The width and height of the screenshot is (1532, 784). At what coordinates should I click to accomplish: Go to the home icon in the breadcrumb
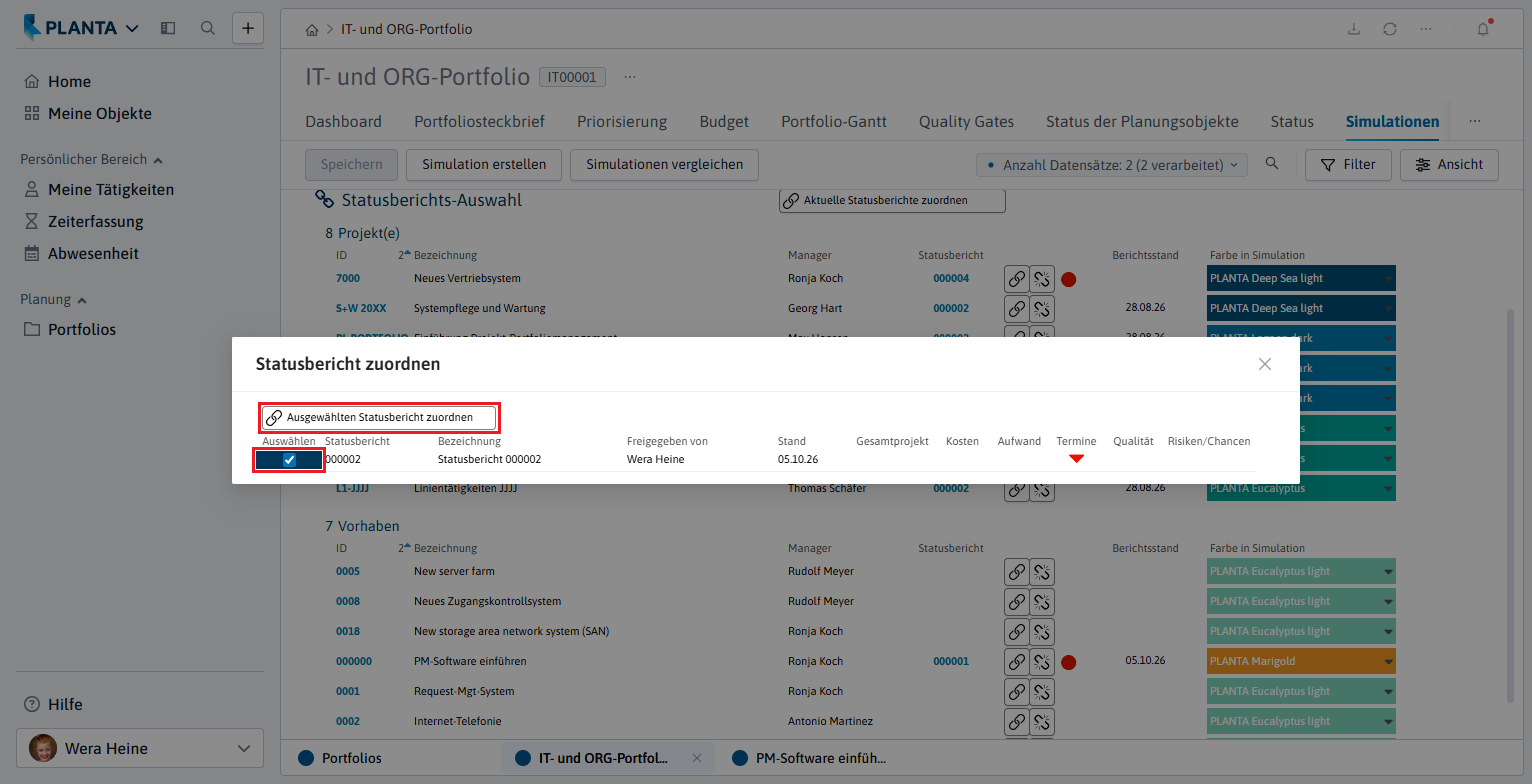(312, 30)
